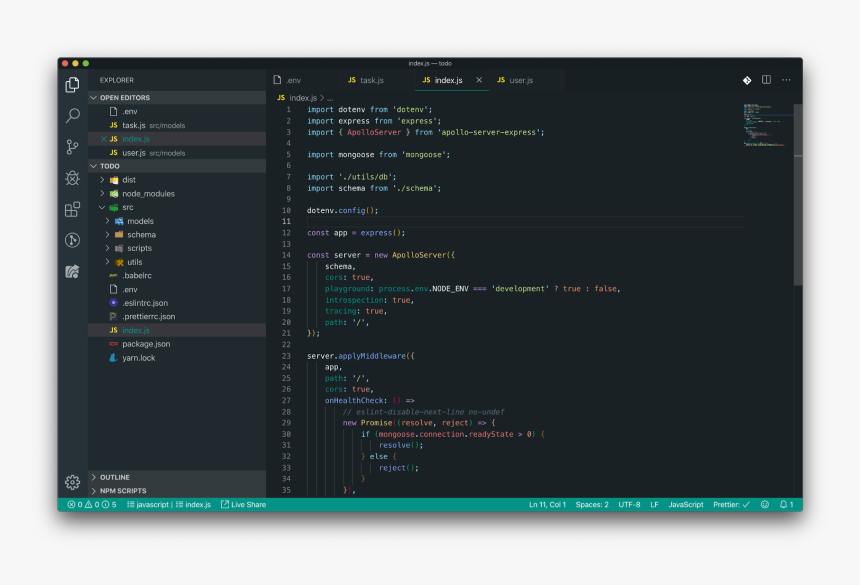Click the feedback smiley in status bar
860x585 pixels.
tap(765, 504)
